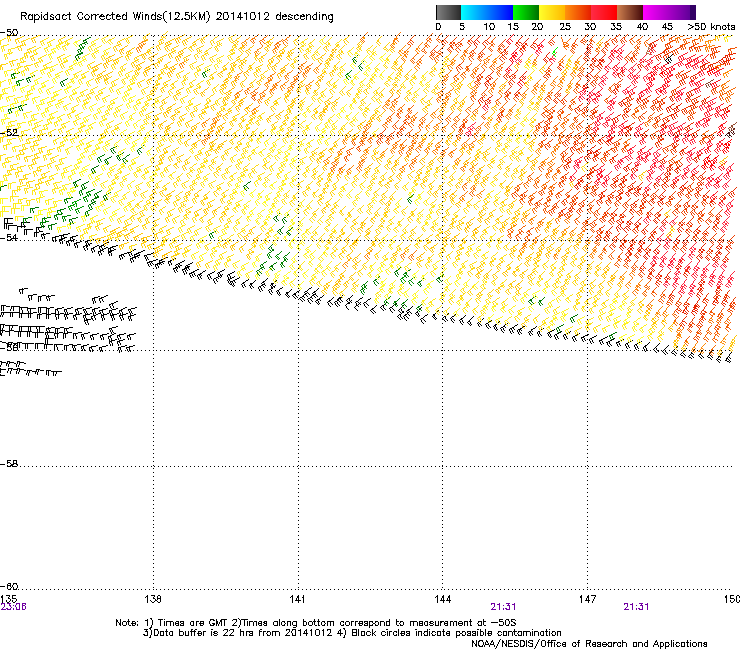740x650 pixels.
Task: Click the 21:31 time stamp near longitude 144
Action: click(x=503, y=607)
